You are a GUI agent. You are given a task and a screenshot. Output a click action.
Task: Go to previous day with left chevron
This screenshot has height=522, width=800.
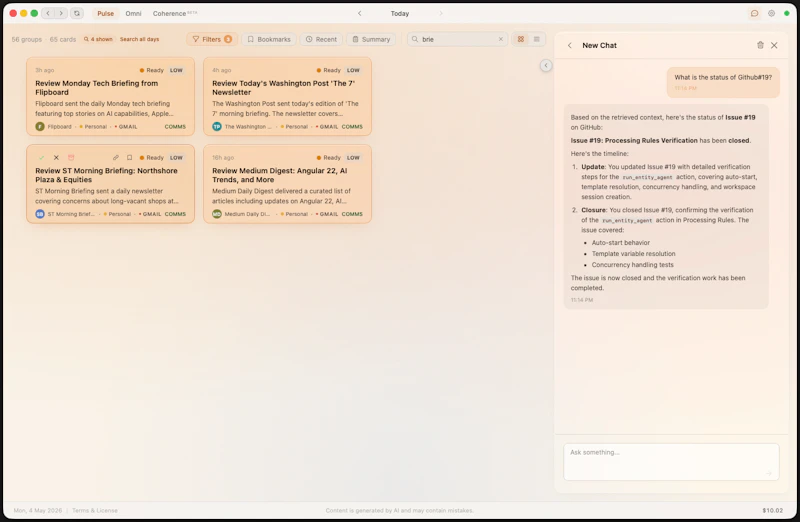360,13
